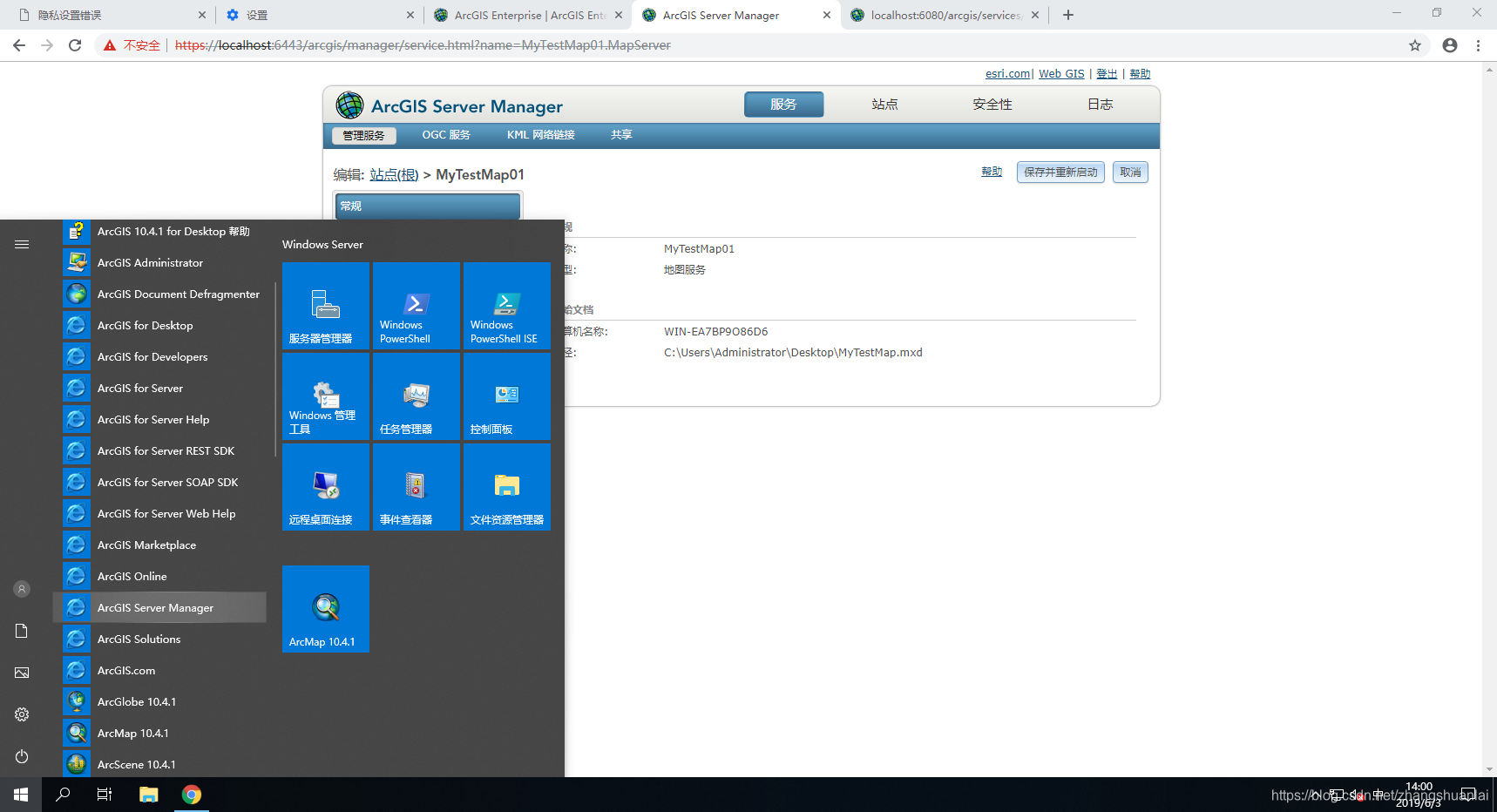Open File Explorer from the taskbar
This screenshot has width=1497, height=812.
(x=149, y=795)
